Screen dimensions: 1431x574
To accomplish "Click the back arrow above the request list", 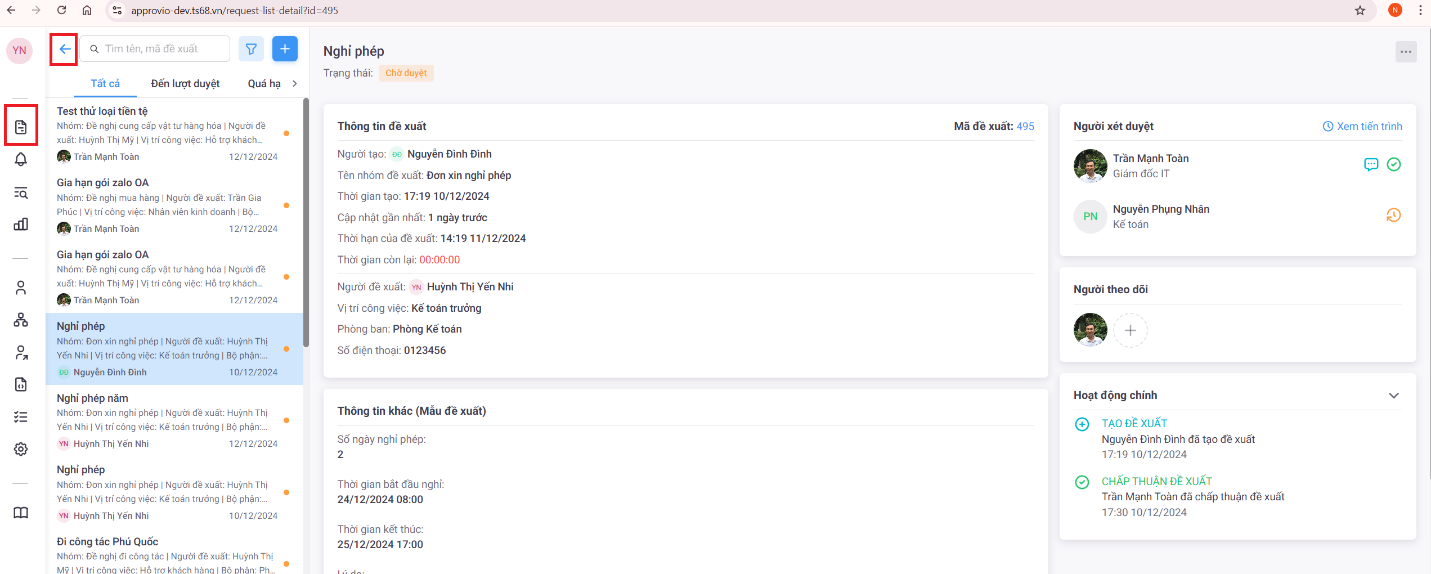I will point(64,49).
